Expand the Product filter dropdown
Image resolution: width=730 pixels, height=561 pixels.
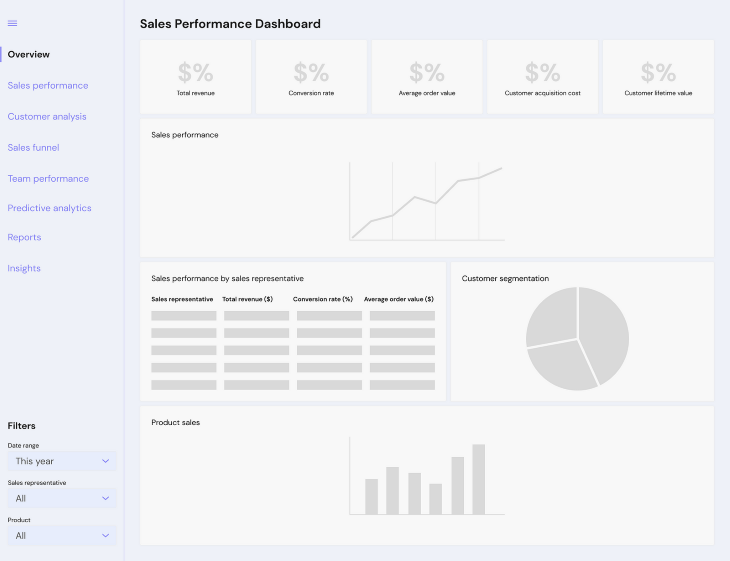[62, 535]
